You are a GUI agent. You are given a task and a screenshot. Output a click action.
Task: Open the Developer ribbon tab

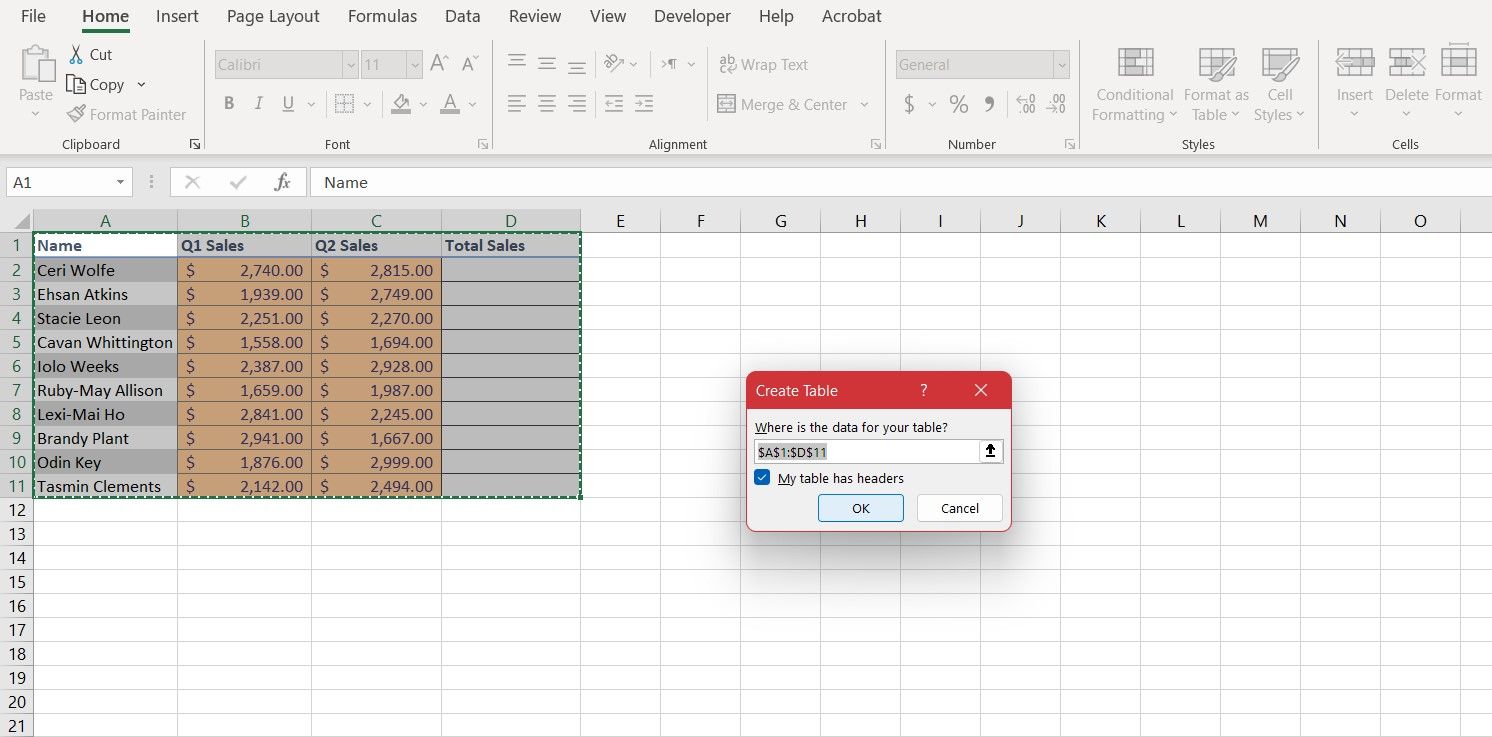click(x=692, y=16)
